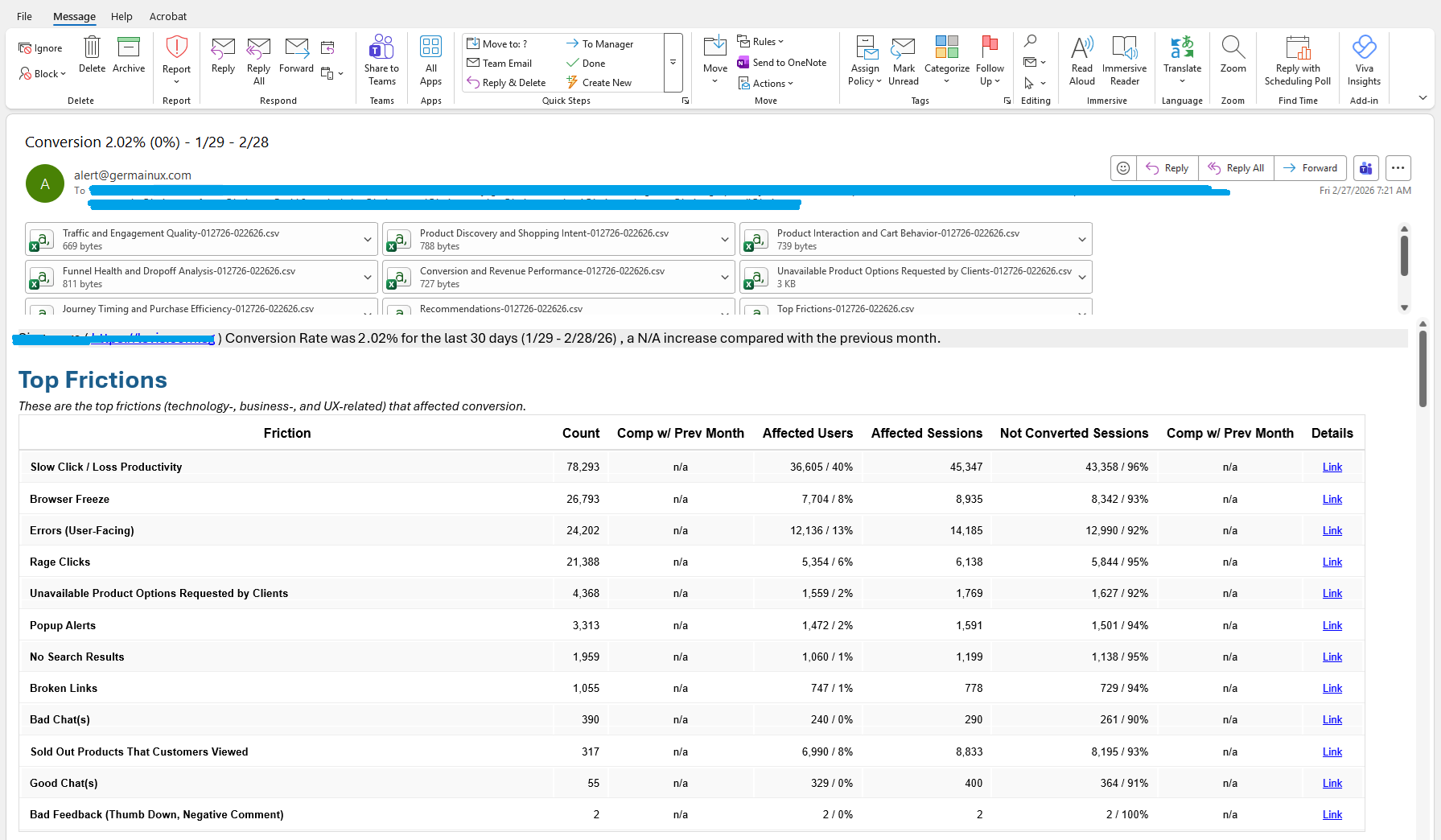Image resolution: width=1441 pixels, height=840 pixels.
Task: Collapse the ribbon with the chevron
Action: (x=1422, y=98)
